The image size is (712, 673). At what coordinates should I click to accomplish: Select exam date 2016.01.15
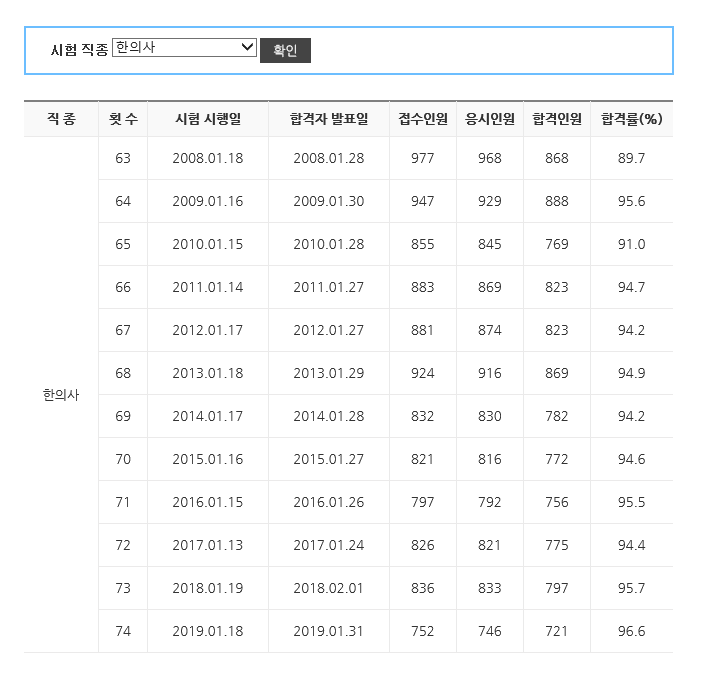(208, 502)
